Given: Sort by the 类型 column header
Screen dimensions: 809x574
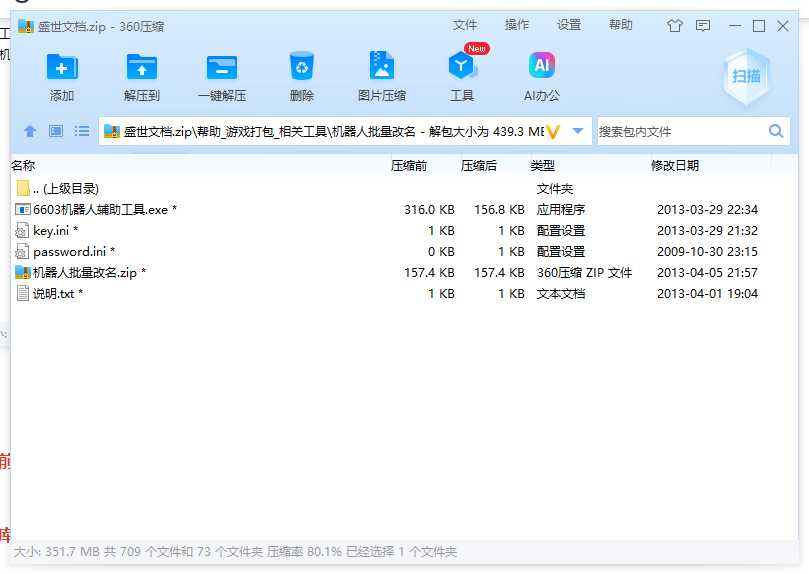Looking at the screenshot, I should (x=543, y=166).
